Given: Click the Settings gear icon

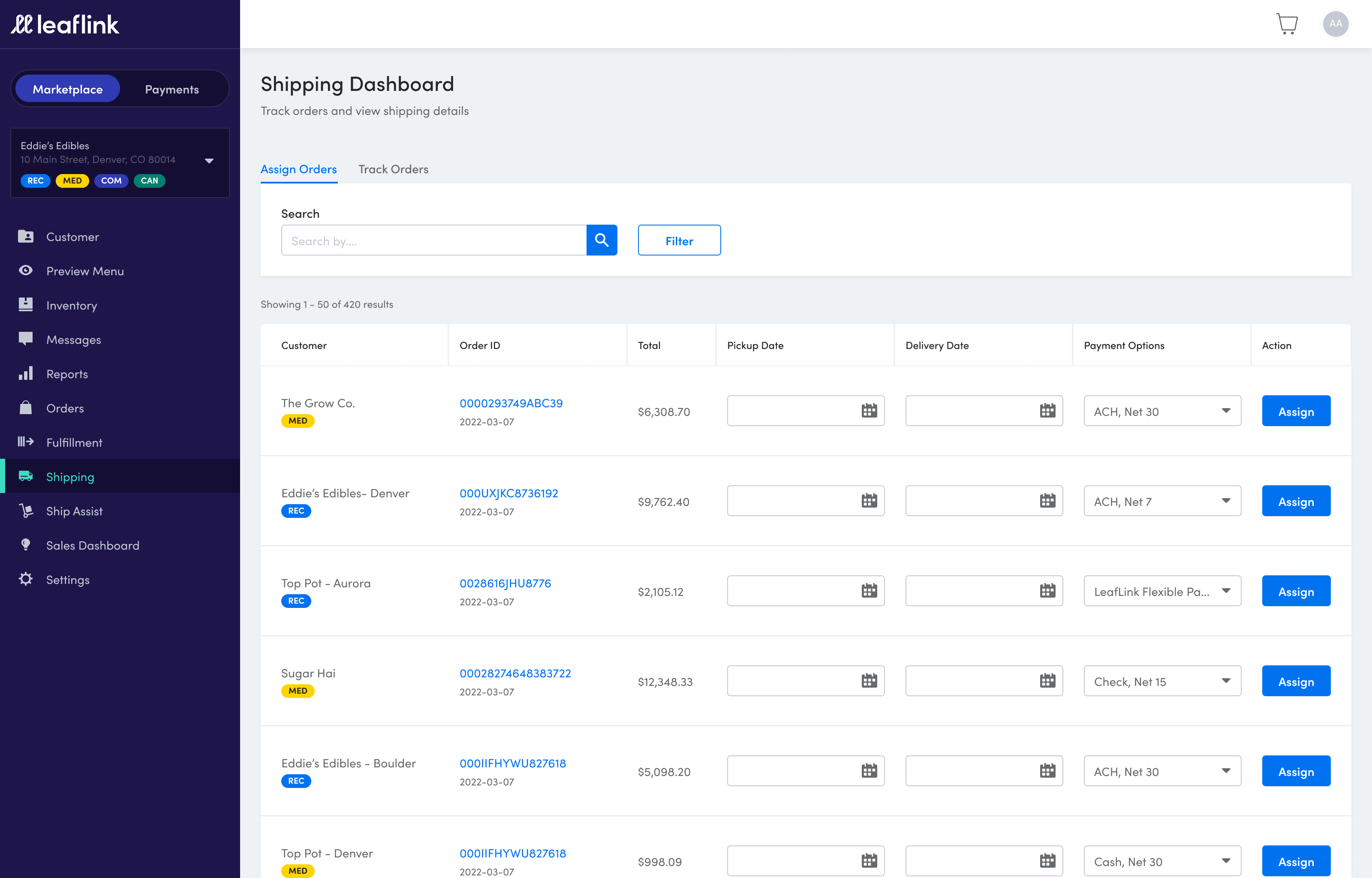Looking at the screenshot, I should [26, 579].
